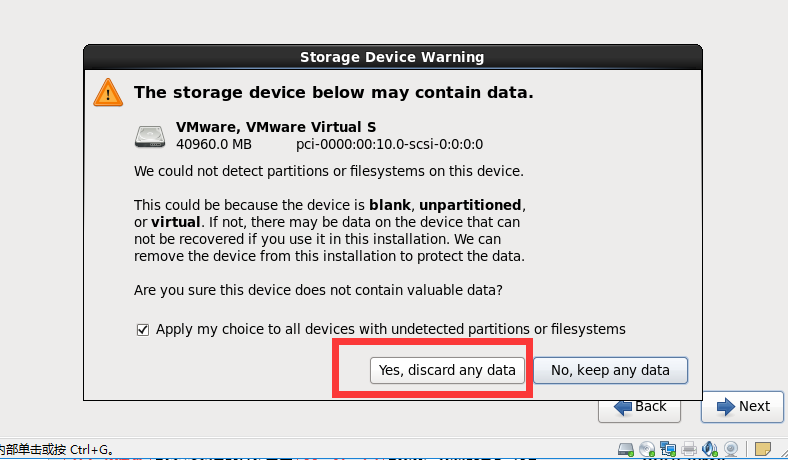Click Yes, discard any data
Viewport: 788px width, 460px height.
coord(447,371)
